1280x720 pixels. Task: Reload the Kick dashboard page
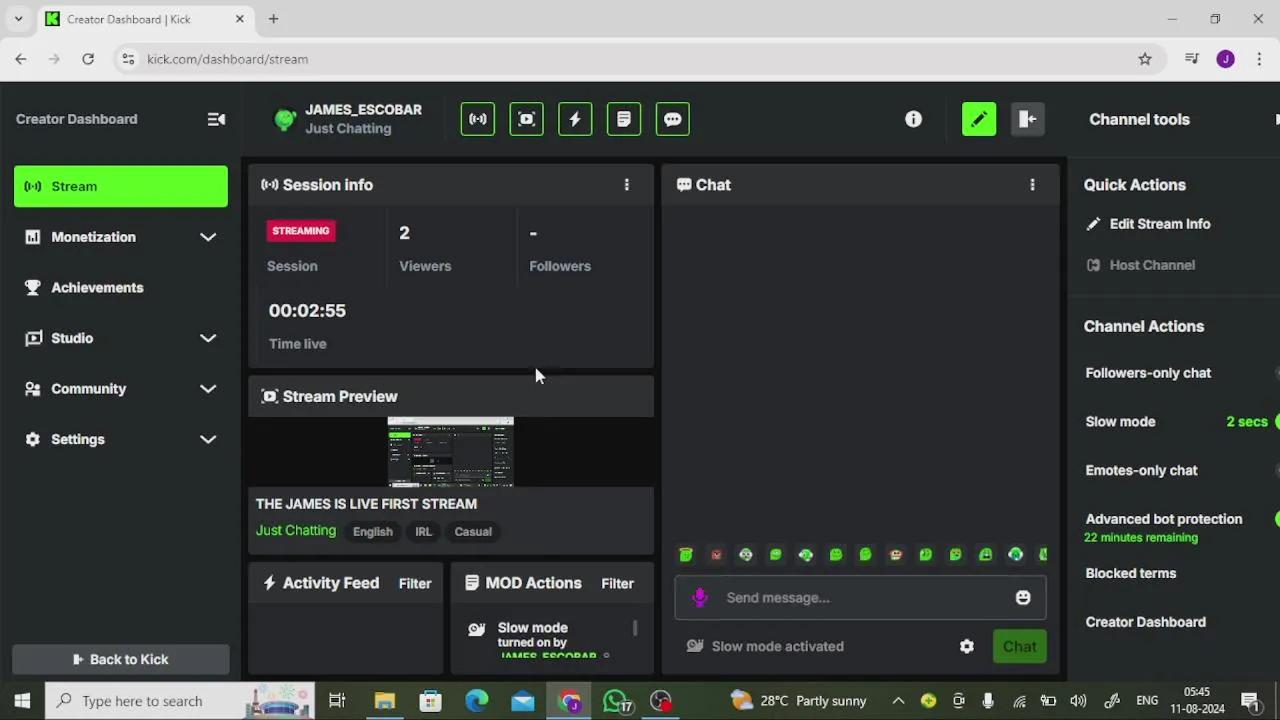(x=88, y=59)
